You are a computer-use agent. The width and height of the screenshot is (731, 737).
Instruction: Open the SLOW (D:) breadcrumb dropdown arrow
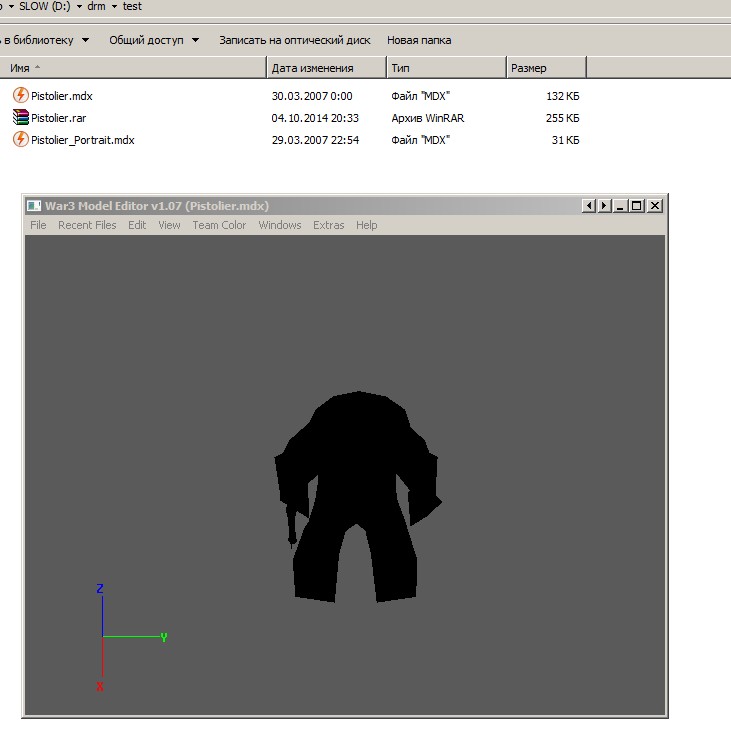[x=79, y=7]
